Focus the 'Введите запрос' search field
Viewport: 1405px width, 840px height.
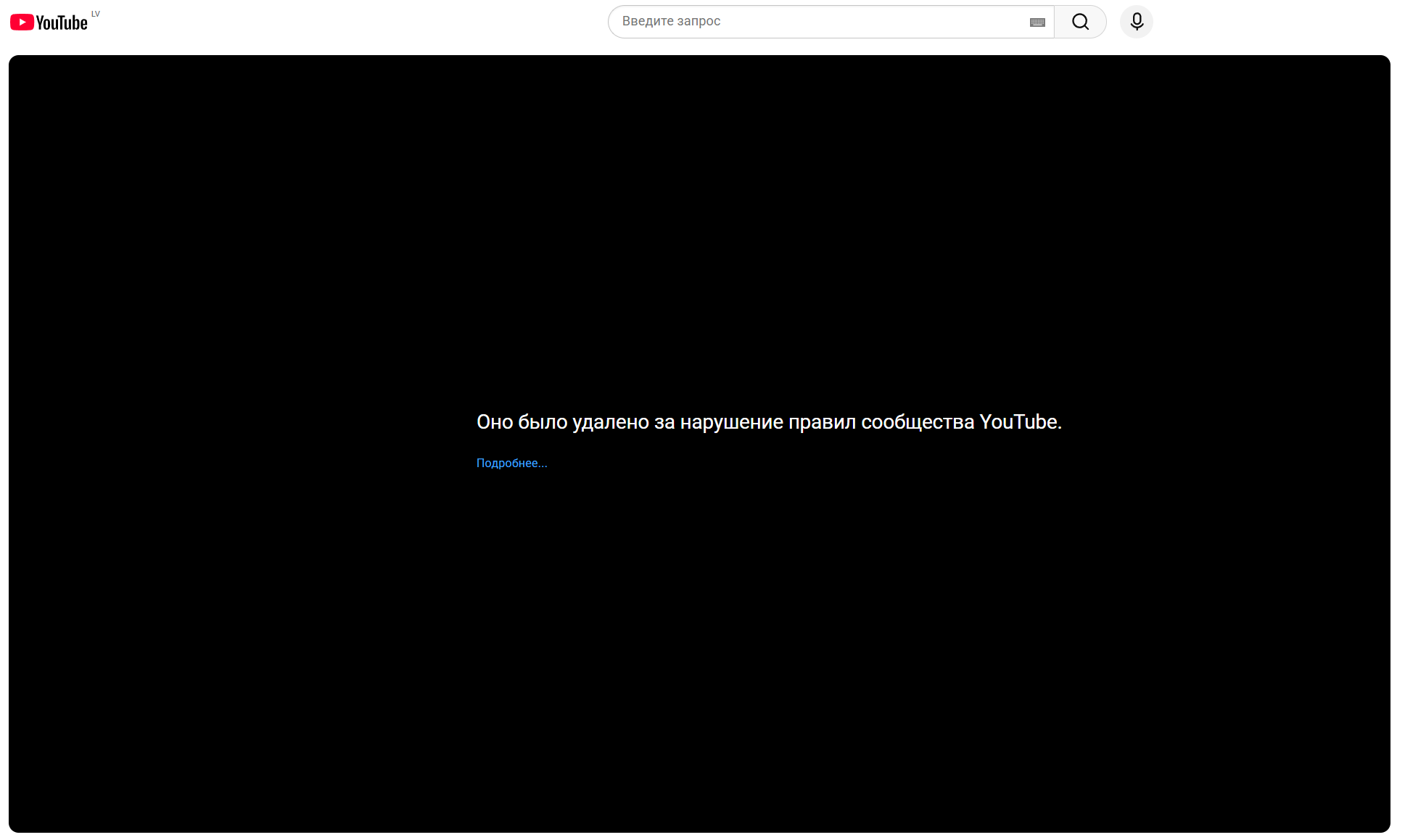pos(798,22)
